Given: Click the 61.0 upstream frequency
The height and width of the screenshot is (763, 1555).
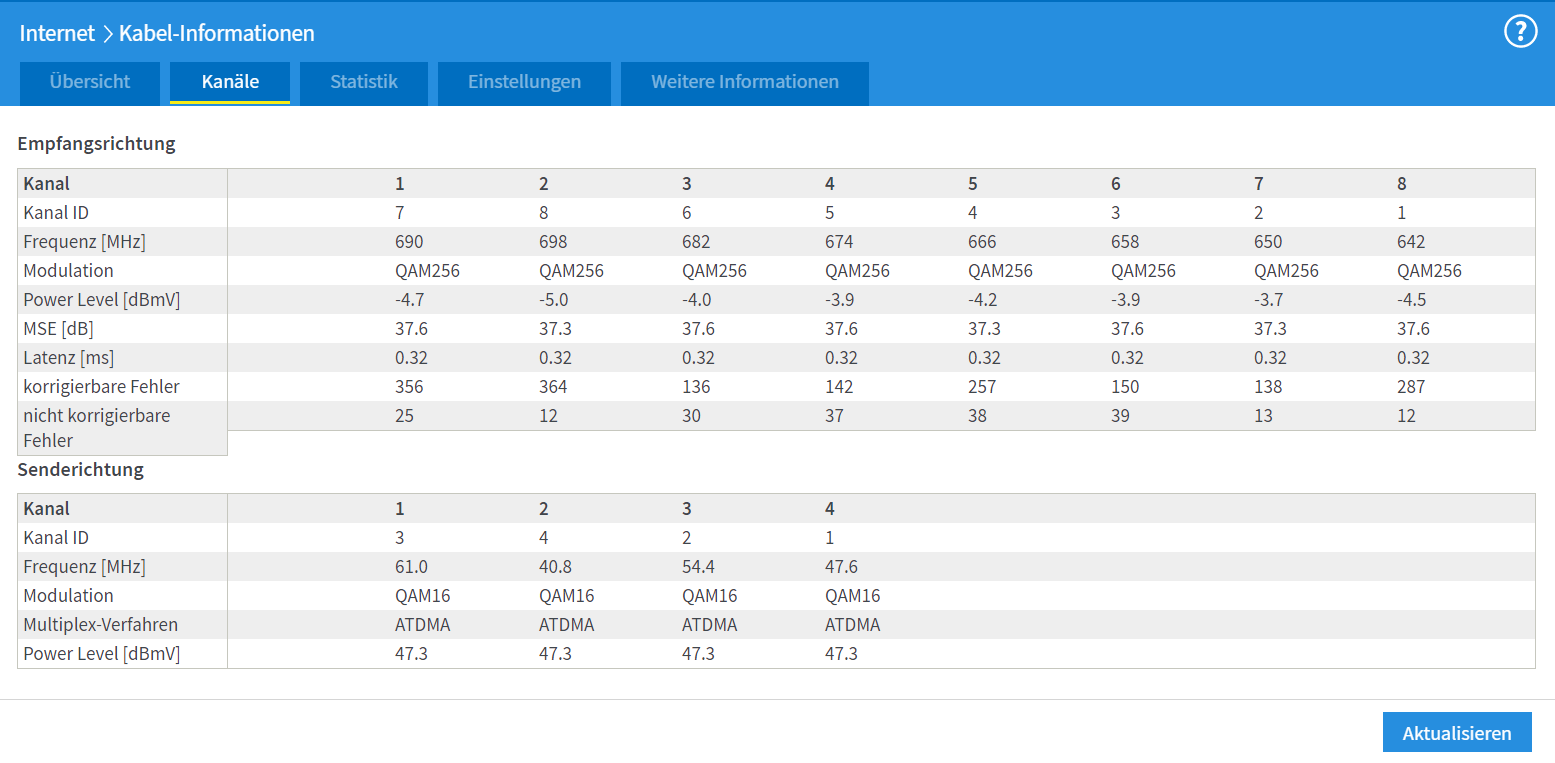Looking at the screenshot, I should tap(412, 567).
